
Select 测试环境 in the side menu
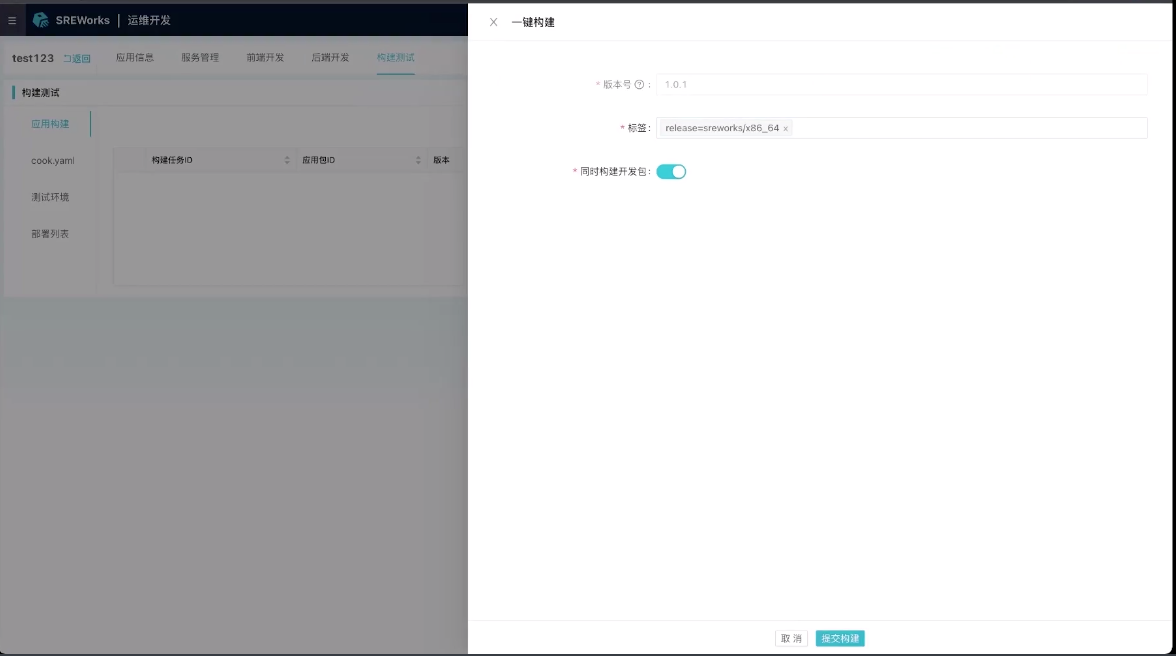point(50,197)
